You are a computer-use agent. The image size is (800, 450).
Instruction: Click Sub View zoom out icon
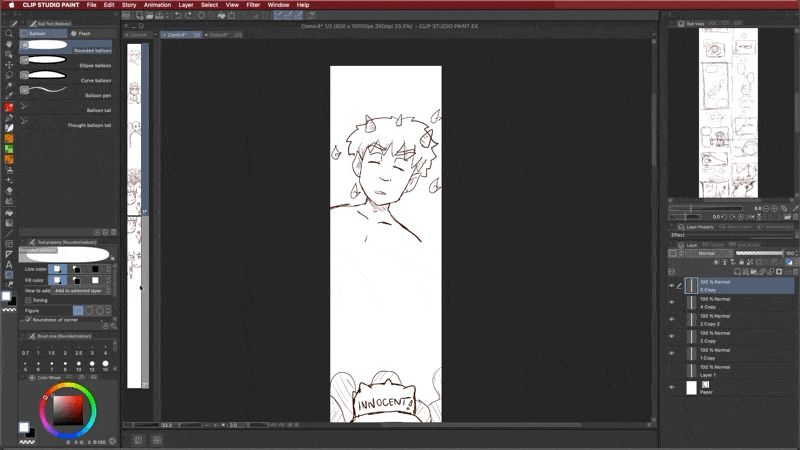click(x=766, y=208)
